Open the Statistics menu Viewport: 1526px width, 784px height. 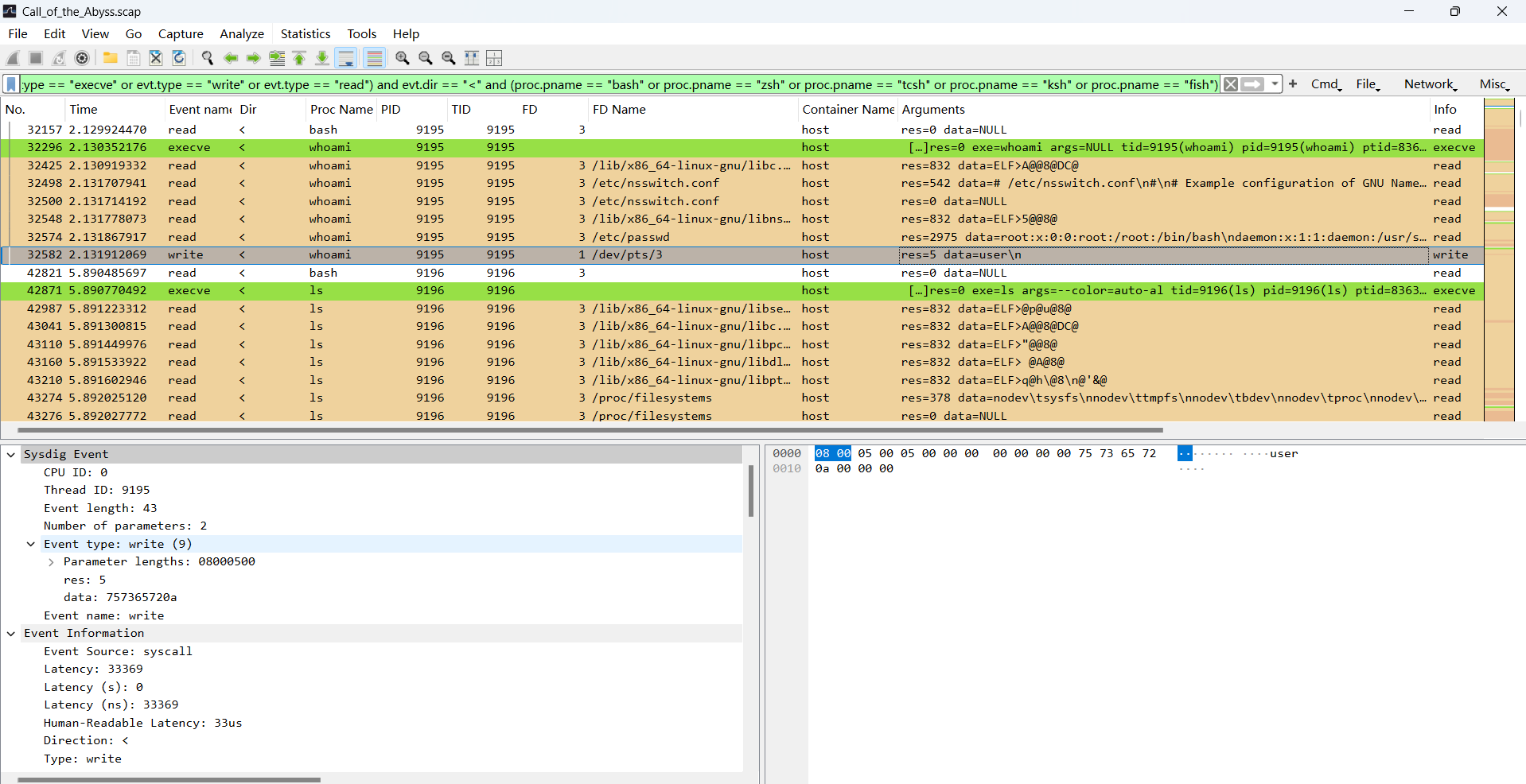(x=306, y=33)
